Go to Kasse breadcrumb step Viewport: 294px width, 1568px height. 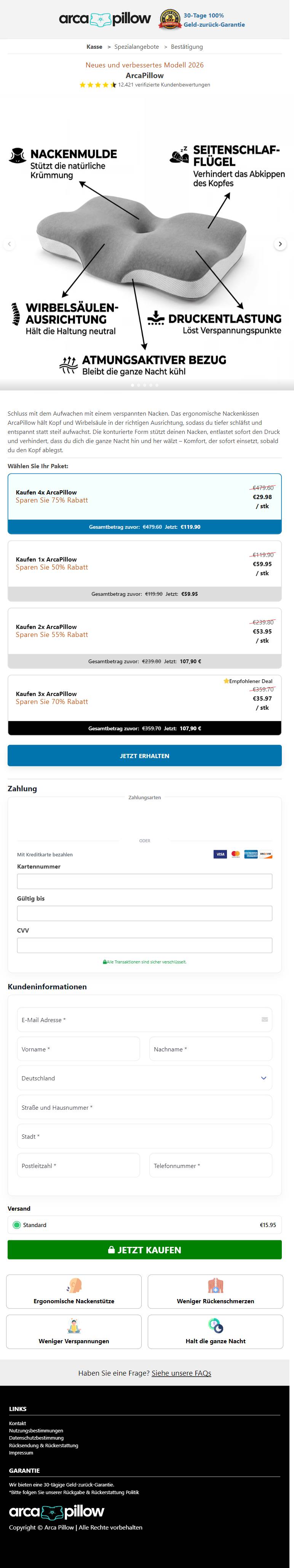(94, 47)
